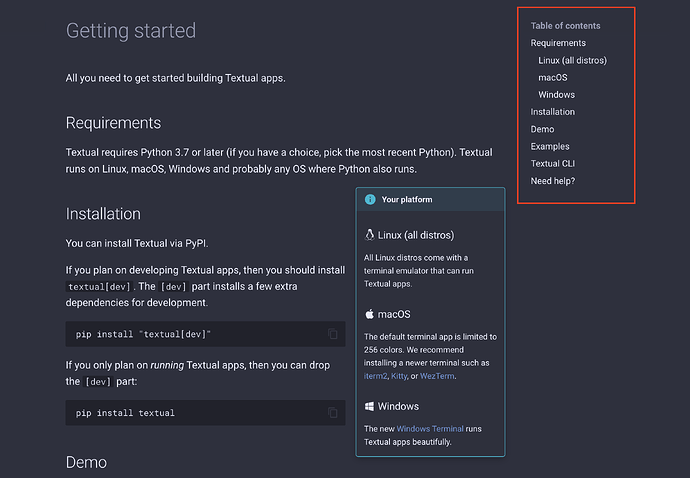
Task: Click the Table of contents title
Action: 565,26
